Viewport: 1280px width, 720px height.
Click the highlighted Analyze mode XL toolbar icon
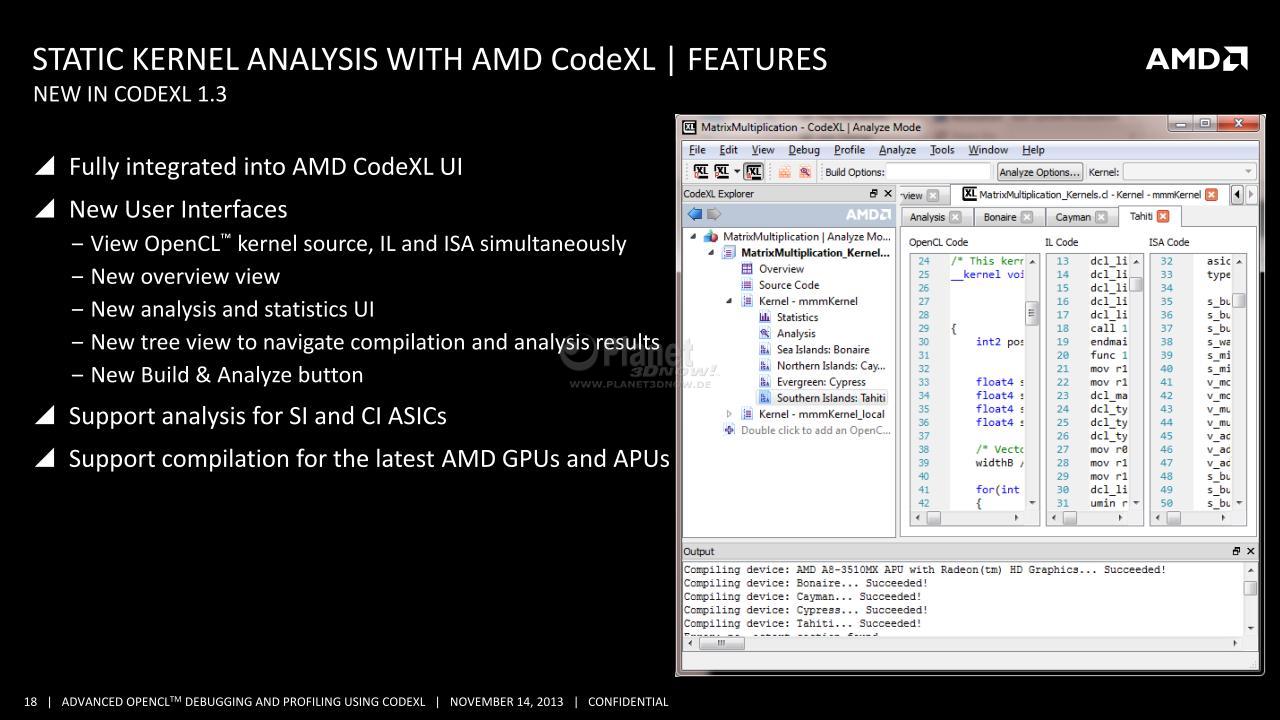click(x=753, y=172)
